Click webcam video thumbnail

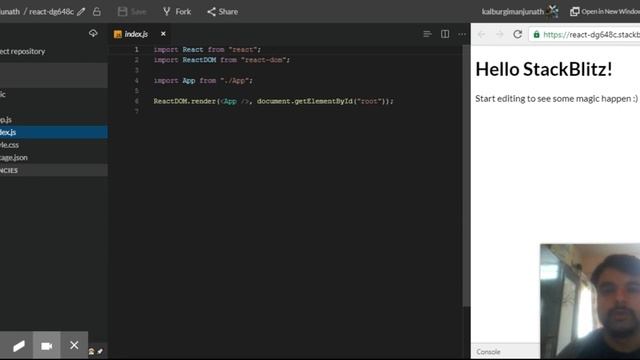pos(590,301)
